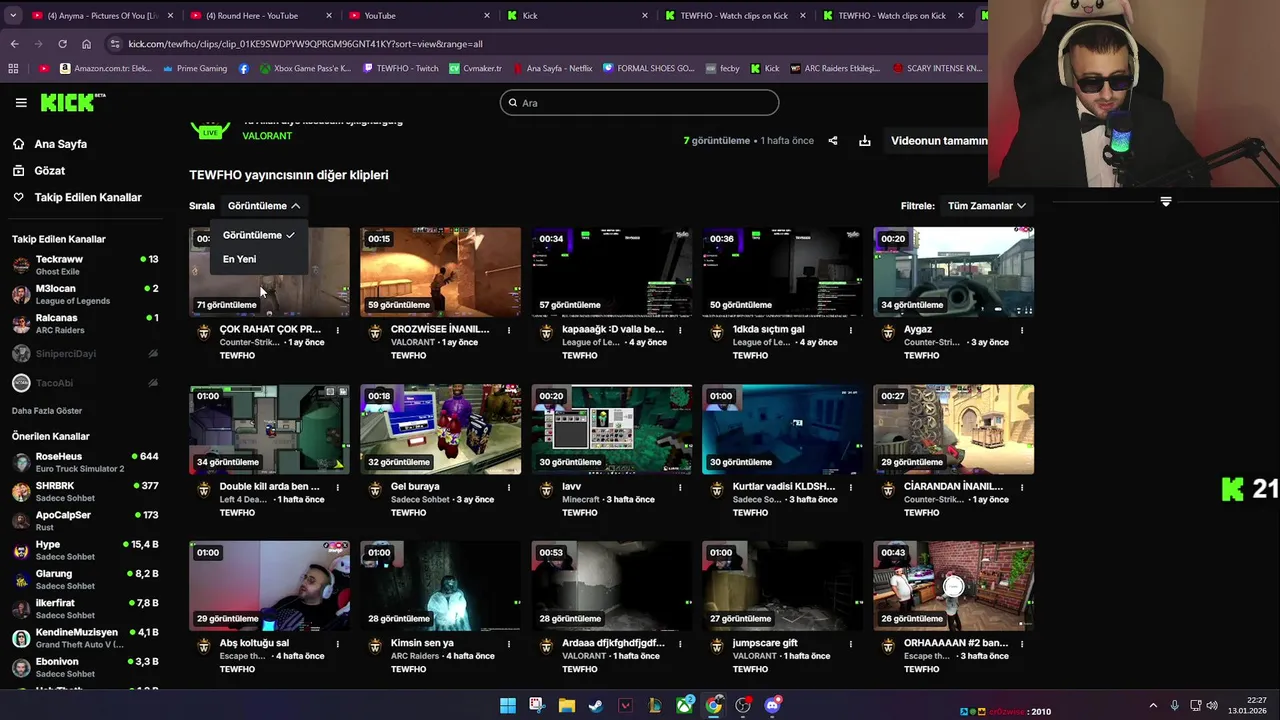This screenshot has width=1280, height=720.
Task: Open File Explorer from the taskbar
Action: pyautogui.click(x=567, y=706)
